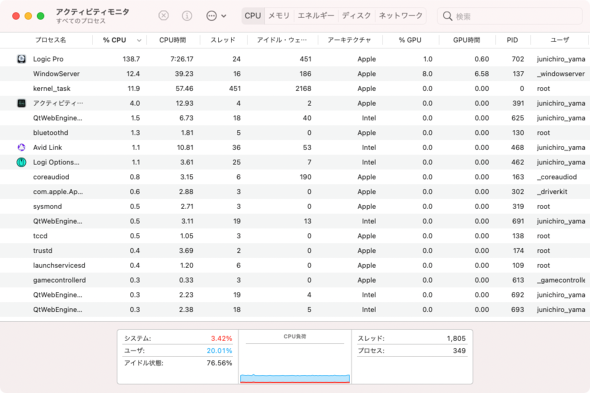This screenshot has height=393, width=590.
Task: Switch to the ネットワーク tab
Action: (x=400, y=16)
